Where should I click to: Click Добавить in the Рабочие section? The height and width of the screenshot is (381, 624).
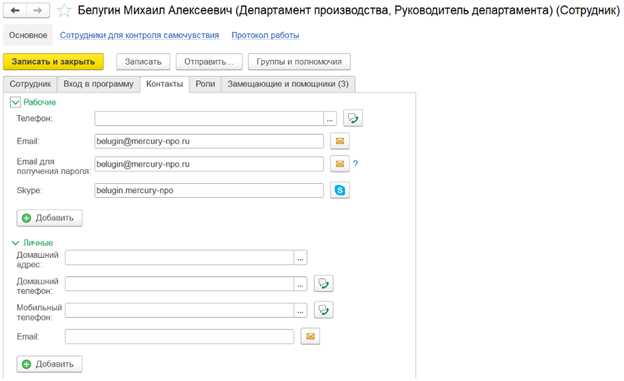49,218
